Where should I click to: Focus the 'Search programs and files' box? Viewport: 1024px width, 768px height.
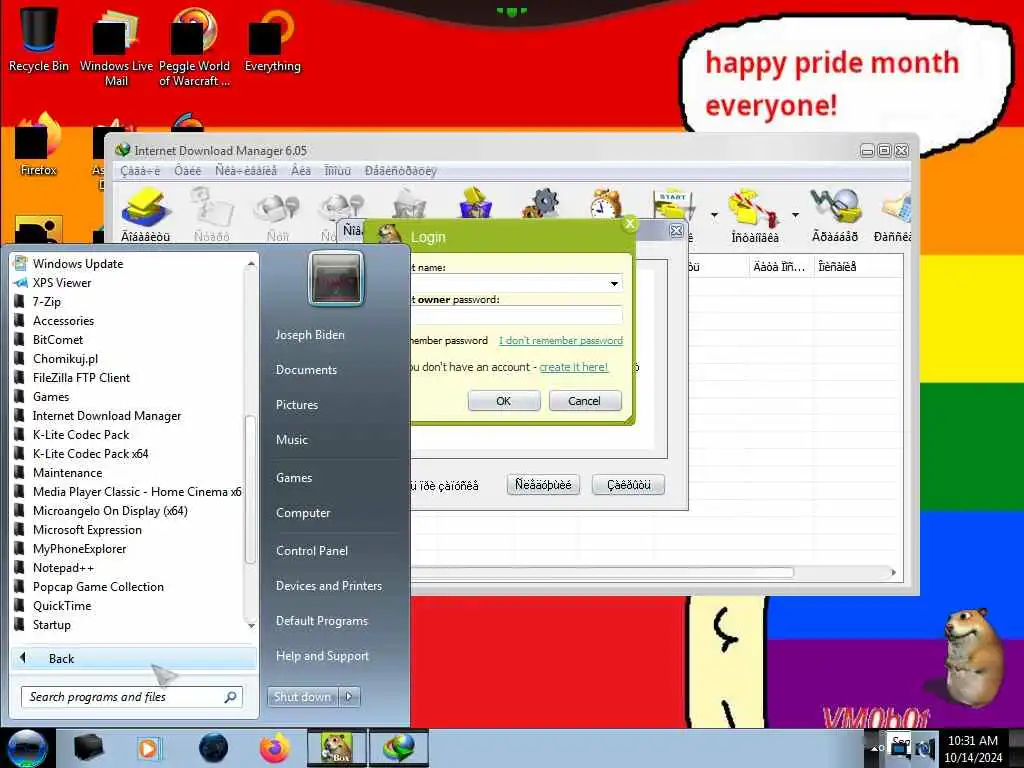pyautogui.click(x=131, y=697)
